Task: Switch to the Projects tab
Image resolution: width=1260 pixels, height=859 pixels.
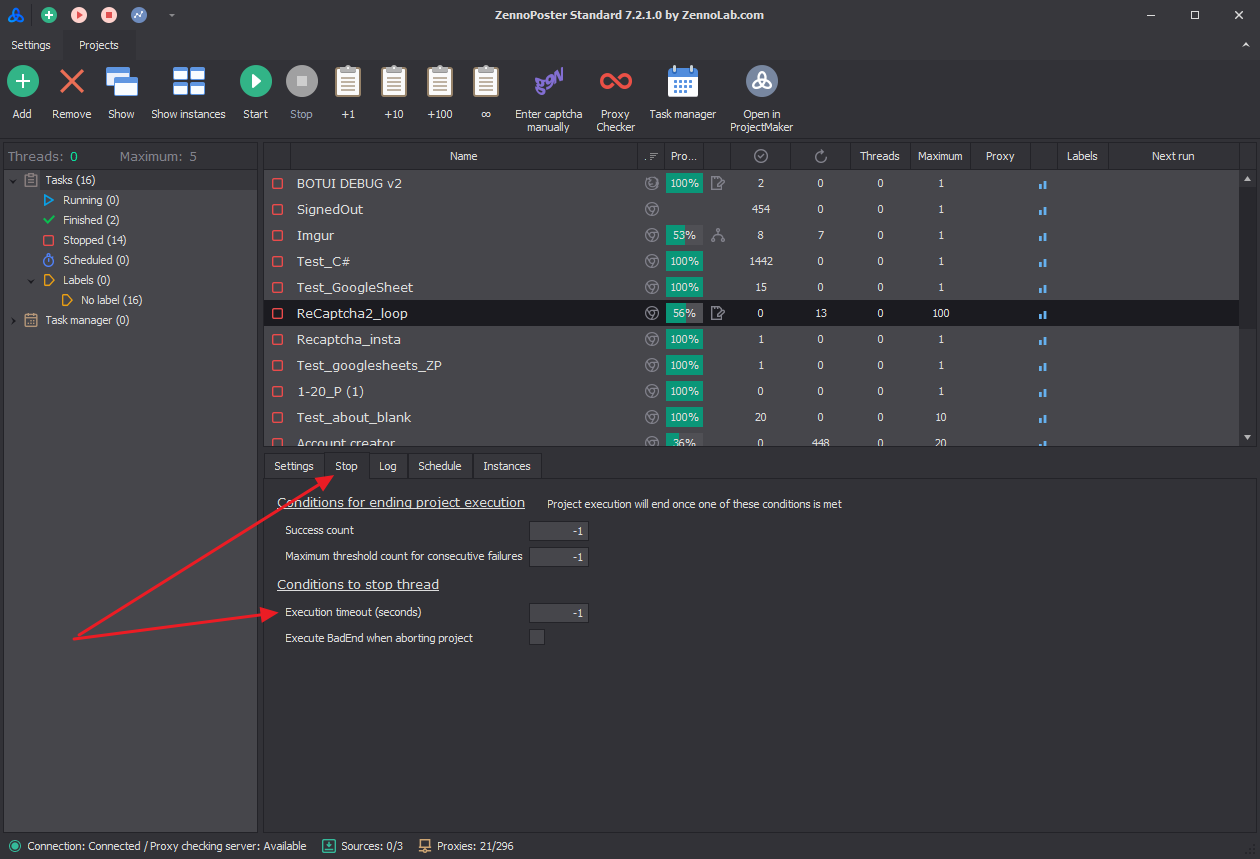Action: (x=99, y=45)
